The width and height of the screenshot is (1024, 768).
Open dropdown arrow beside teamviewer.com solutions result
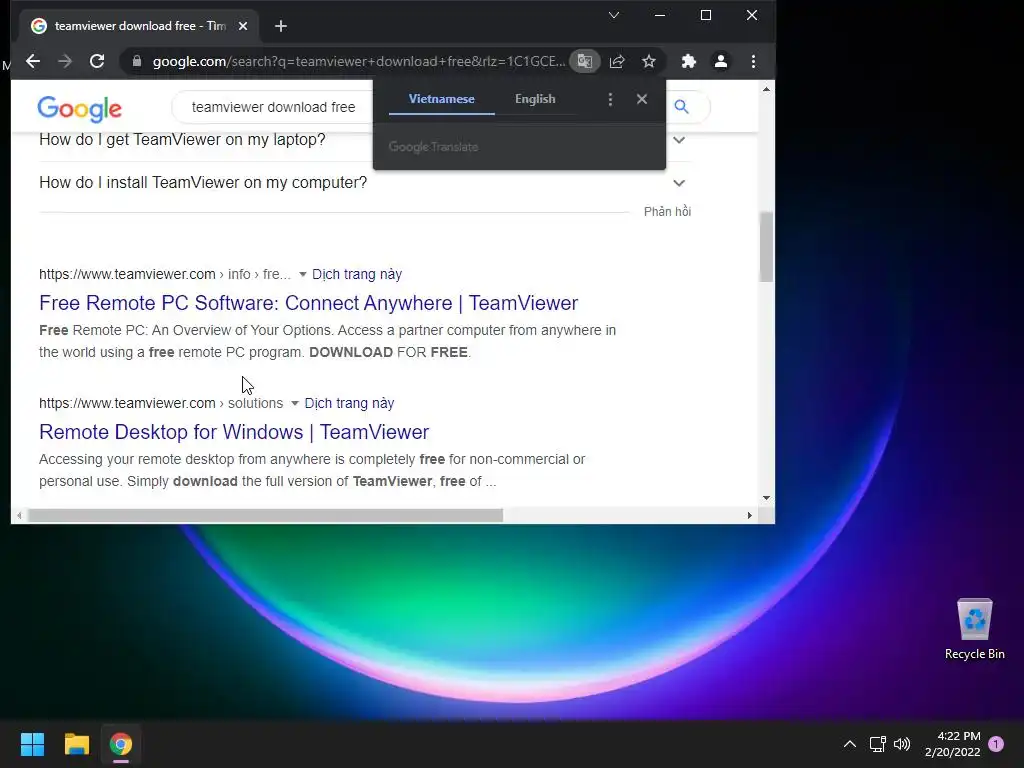(x=295, y=404)
